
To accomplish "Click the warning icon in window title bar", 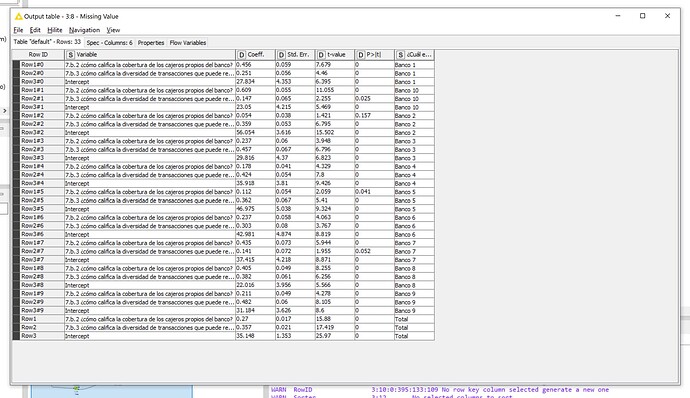I will (18, 16).
